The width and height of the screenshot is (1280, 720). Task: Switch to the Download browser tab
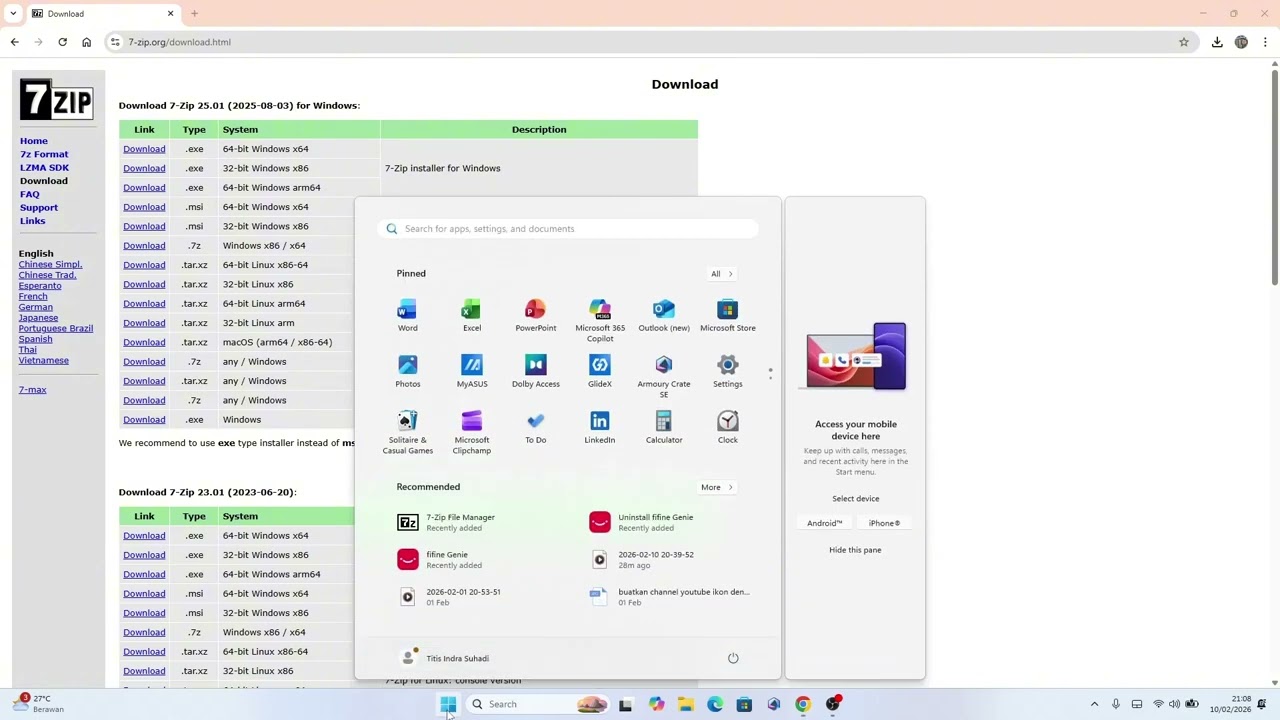100,14
